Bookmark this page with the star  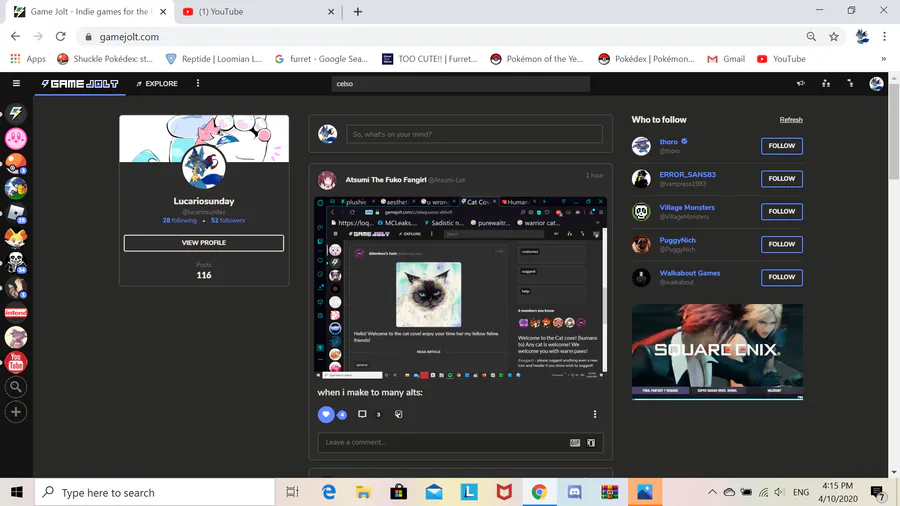pyautogui.click(x=833, y=37)
